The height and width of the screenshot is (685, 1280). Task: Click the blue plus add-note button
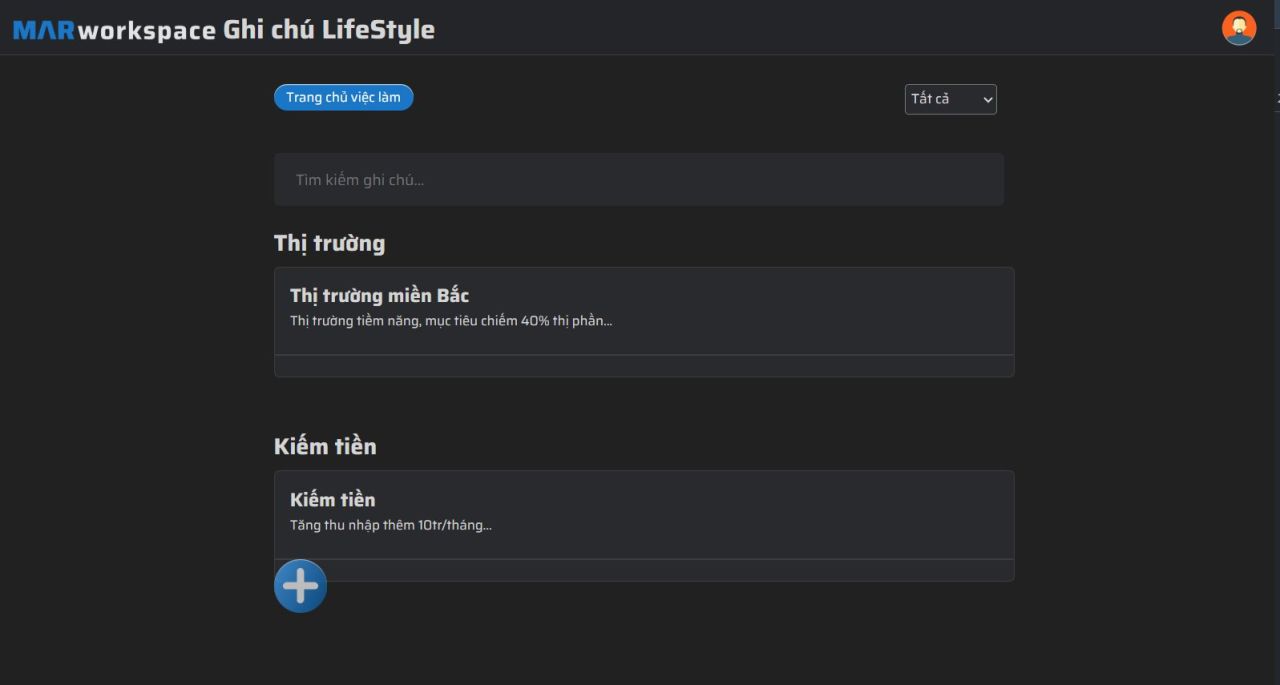pyautogui.click(x=300, y=586)
